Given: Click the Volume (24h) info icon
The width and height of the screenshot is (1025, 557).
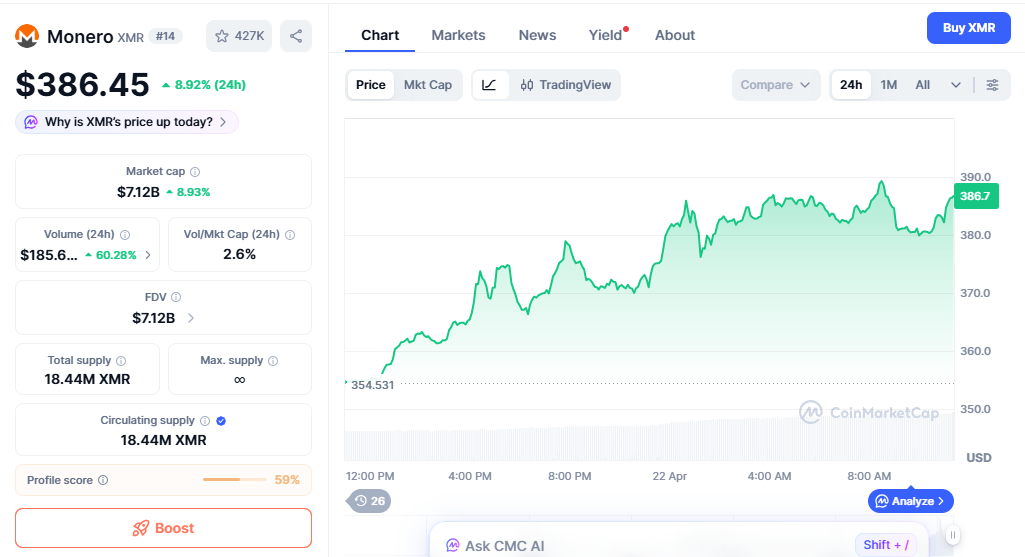Looking at the screenshot, I should click(x=125, y=235).
